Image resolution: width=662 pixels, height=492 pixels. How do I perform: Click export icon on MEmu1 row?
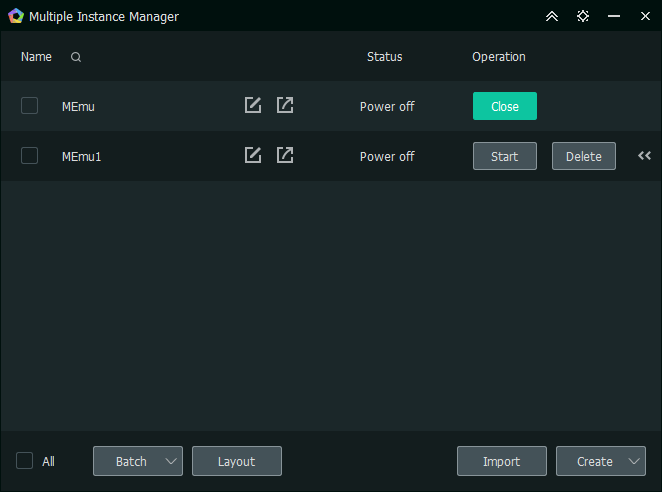(x=285, y=155)
